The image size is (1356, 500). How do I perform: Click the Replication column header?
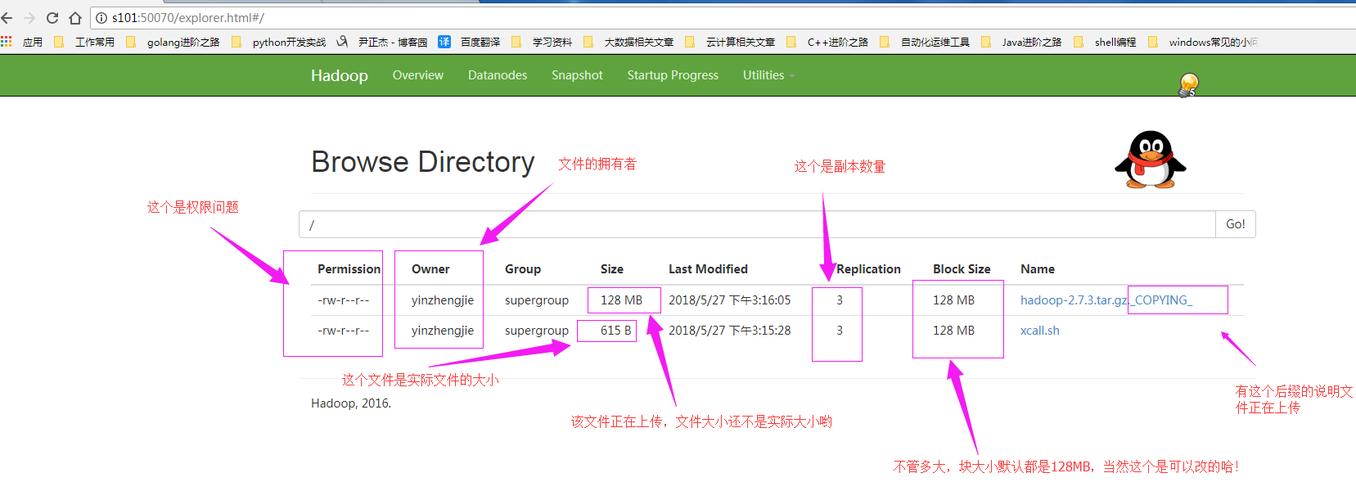tap(868, 269)
